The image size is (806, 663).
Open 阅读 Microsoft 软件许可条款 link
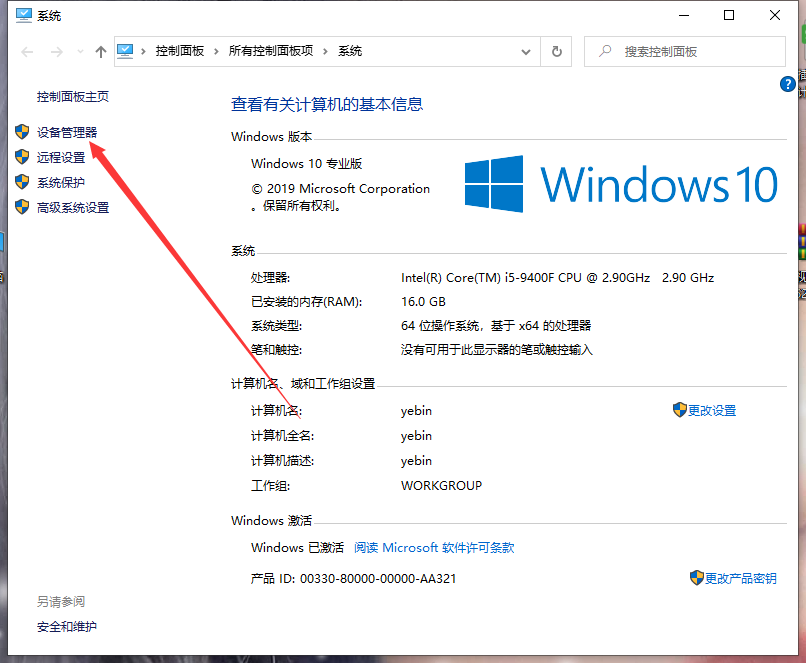pyautogui.click(x=434, y=547)
